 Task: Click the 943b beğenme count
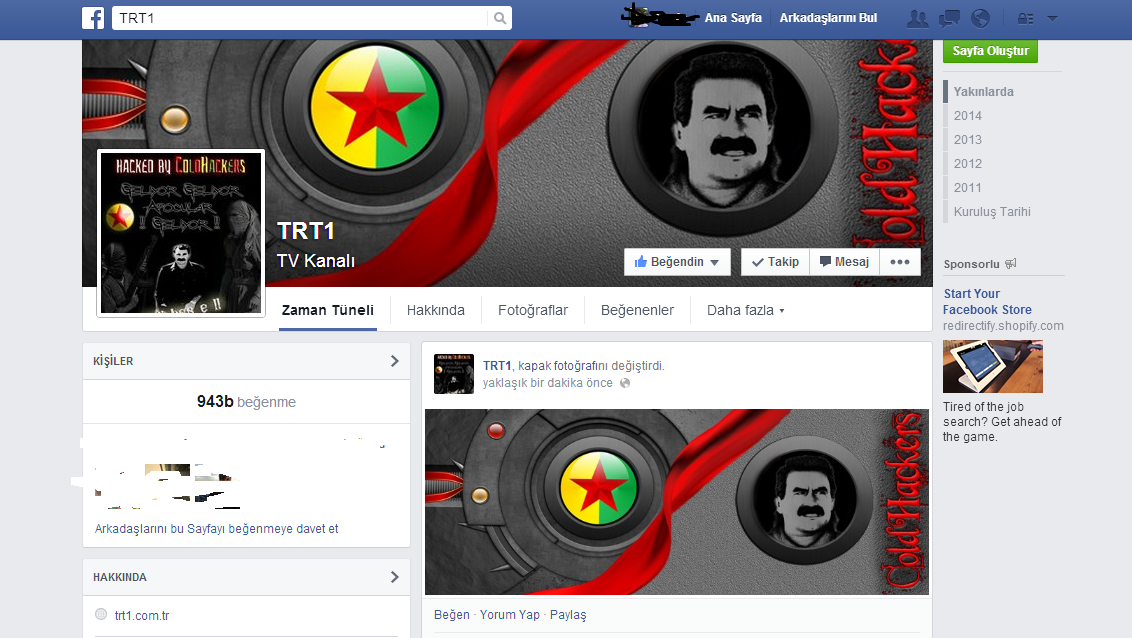tap(246, 402)
